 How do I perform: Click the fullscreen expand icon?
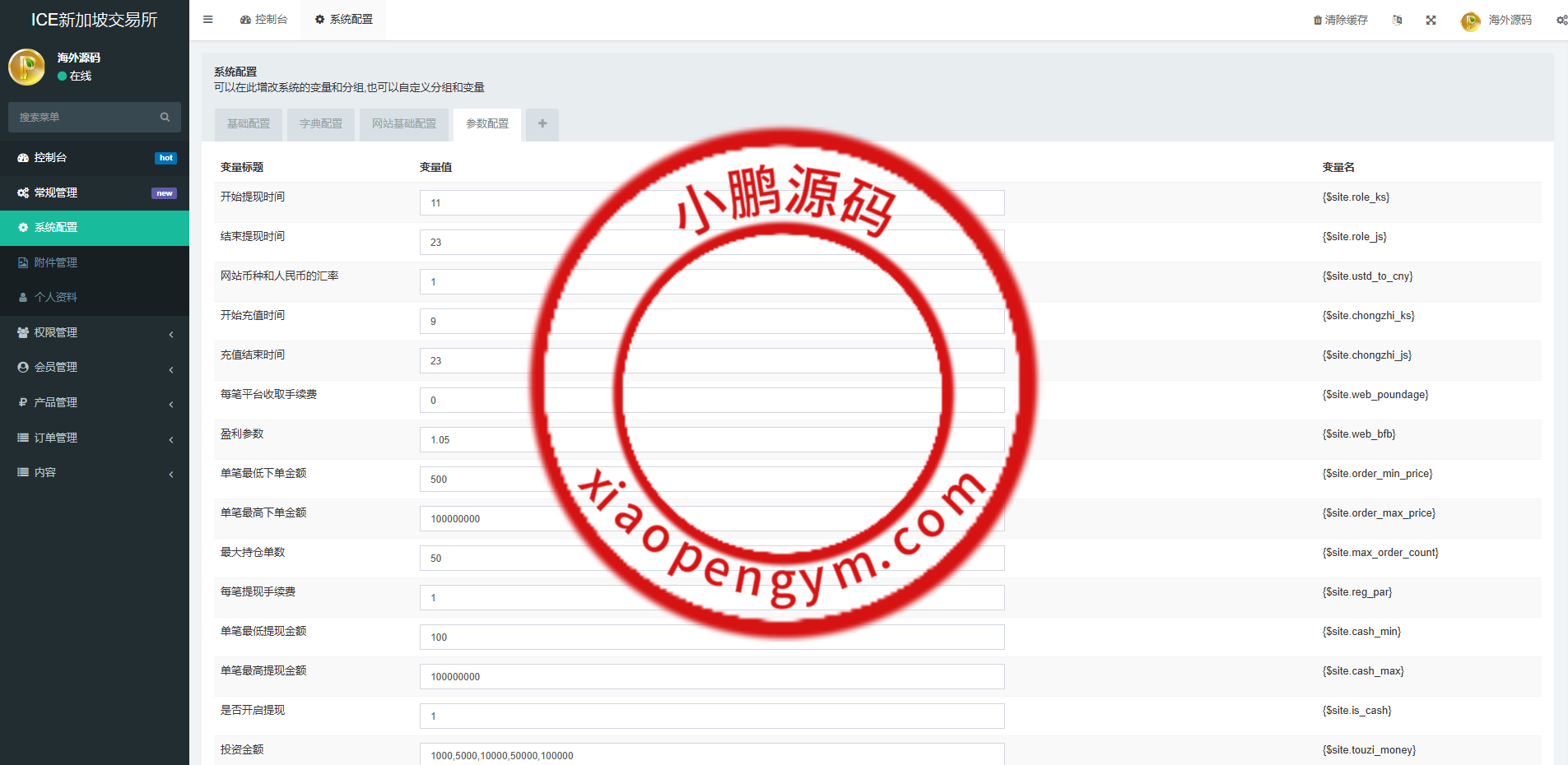click(1431, 21)
